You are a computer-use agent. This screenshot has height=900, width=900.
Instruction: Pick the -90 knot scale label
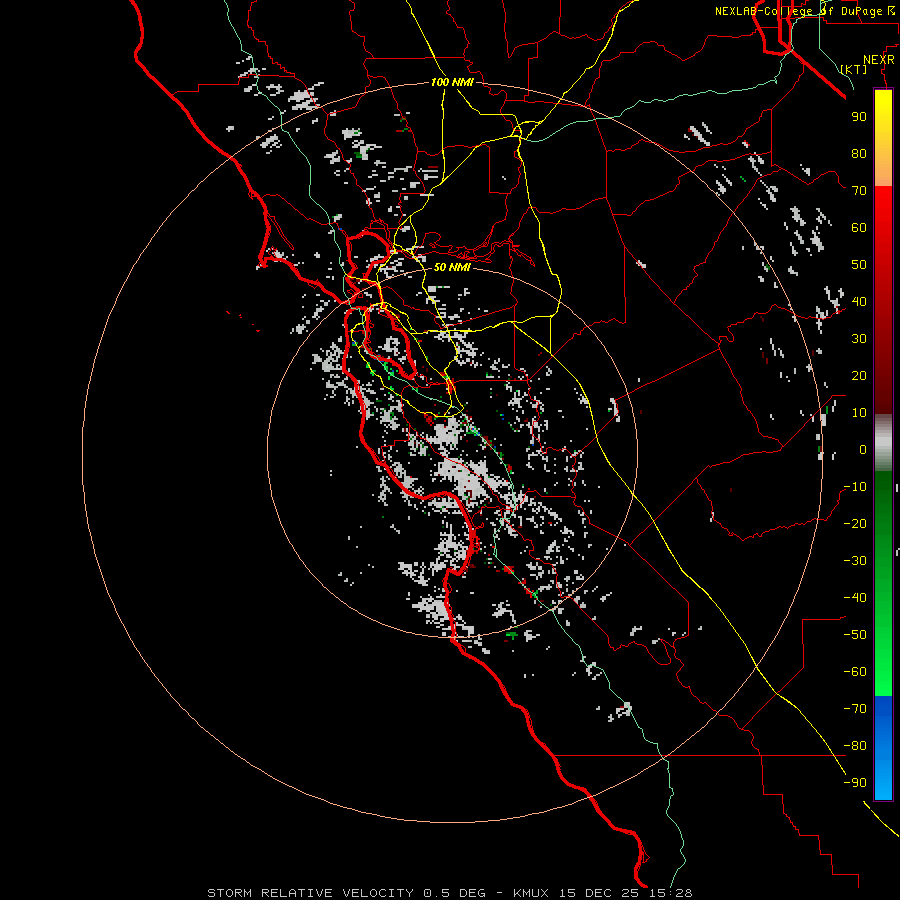[x=855, y=783]
